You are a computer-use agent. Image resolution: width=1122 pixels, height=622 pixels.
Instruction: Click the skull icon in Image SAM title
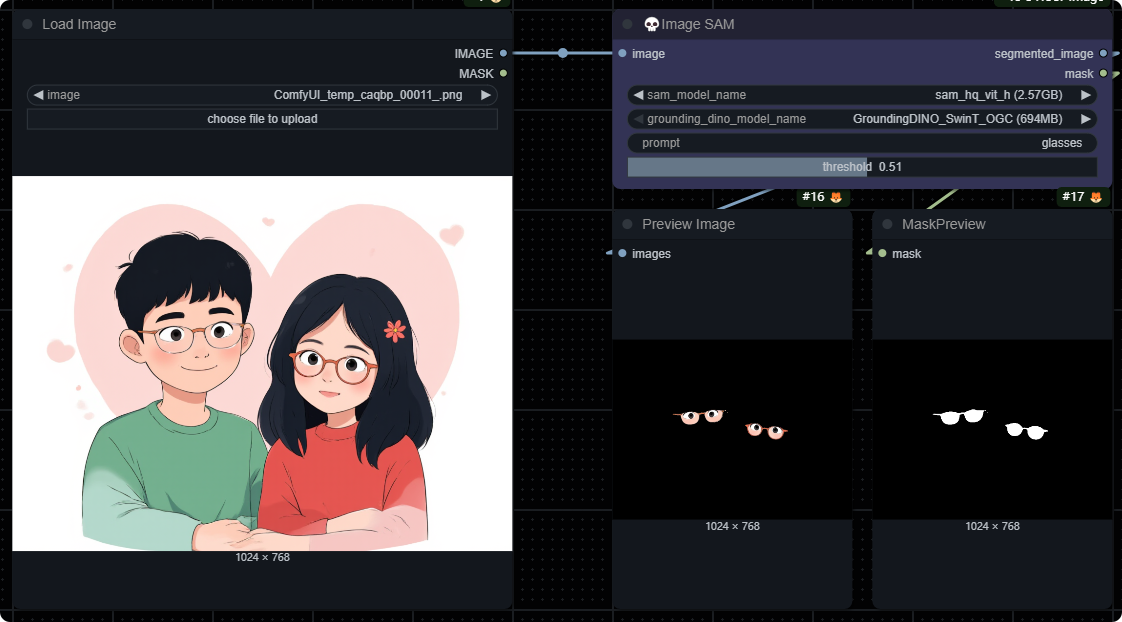(x=651, y=24)
